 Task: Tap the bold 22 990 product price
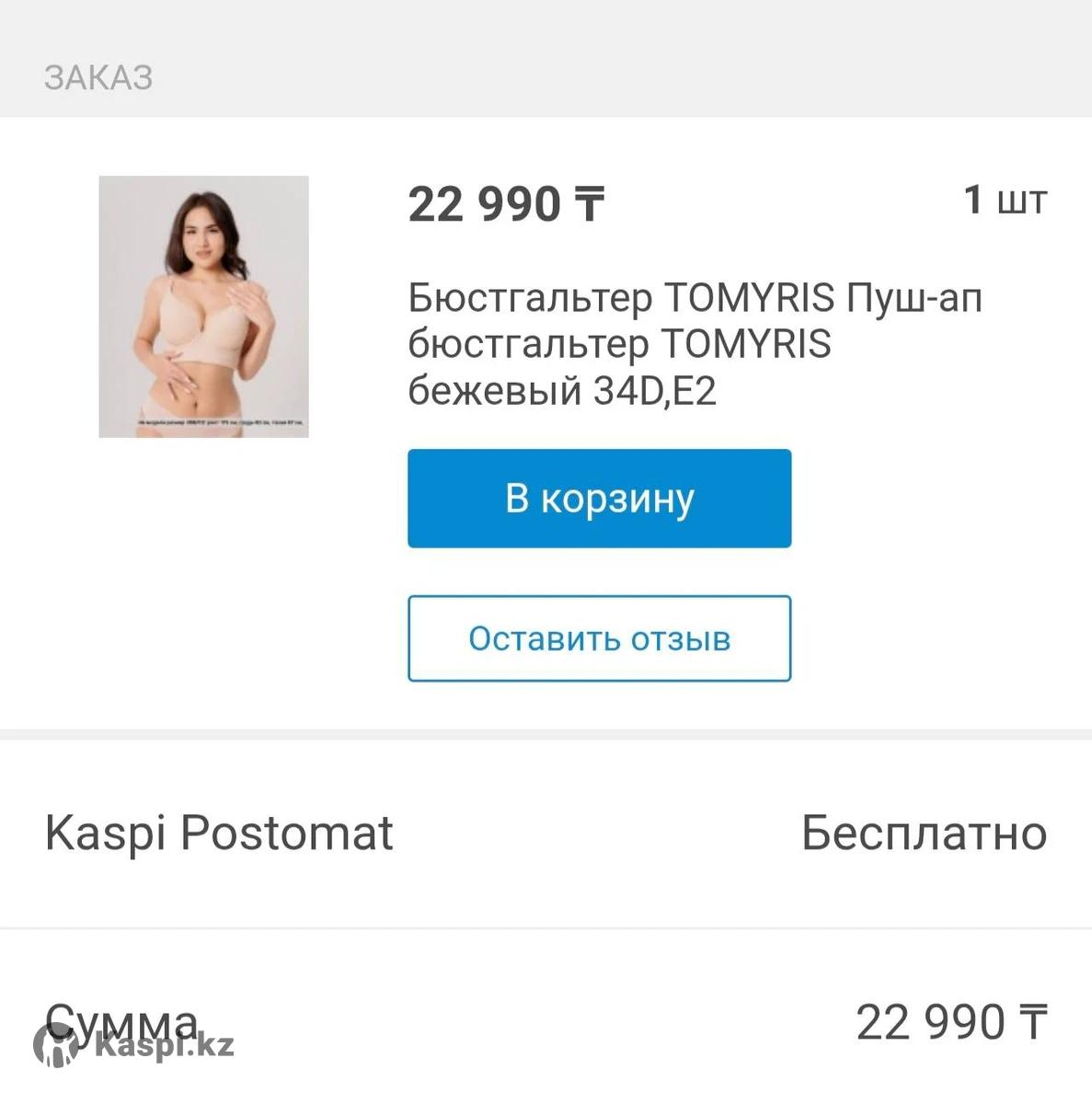point(485,204)
